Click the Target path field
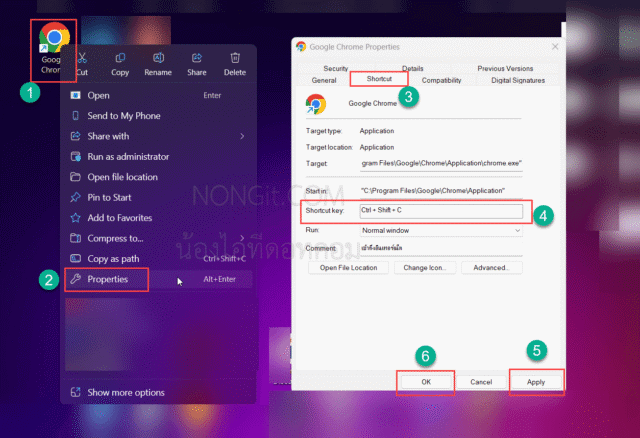This screenshot has height=438, width=640. pos(441,164)
